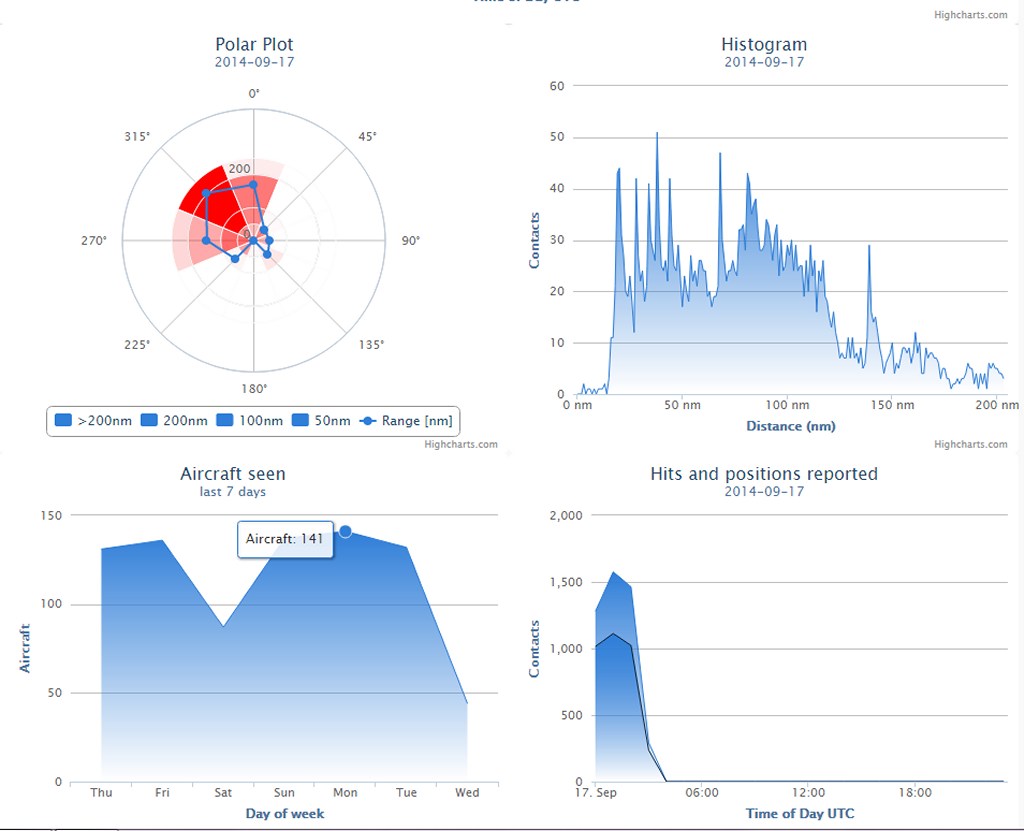Open Highcharts.com link at top right corner
The image size is (1024, 831).
coord(970,15)
